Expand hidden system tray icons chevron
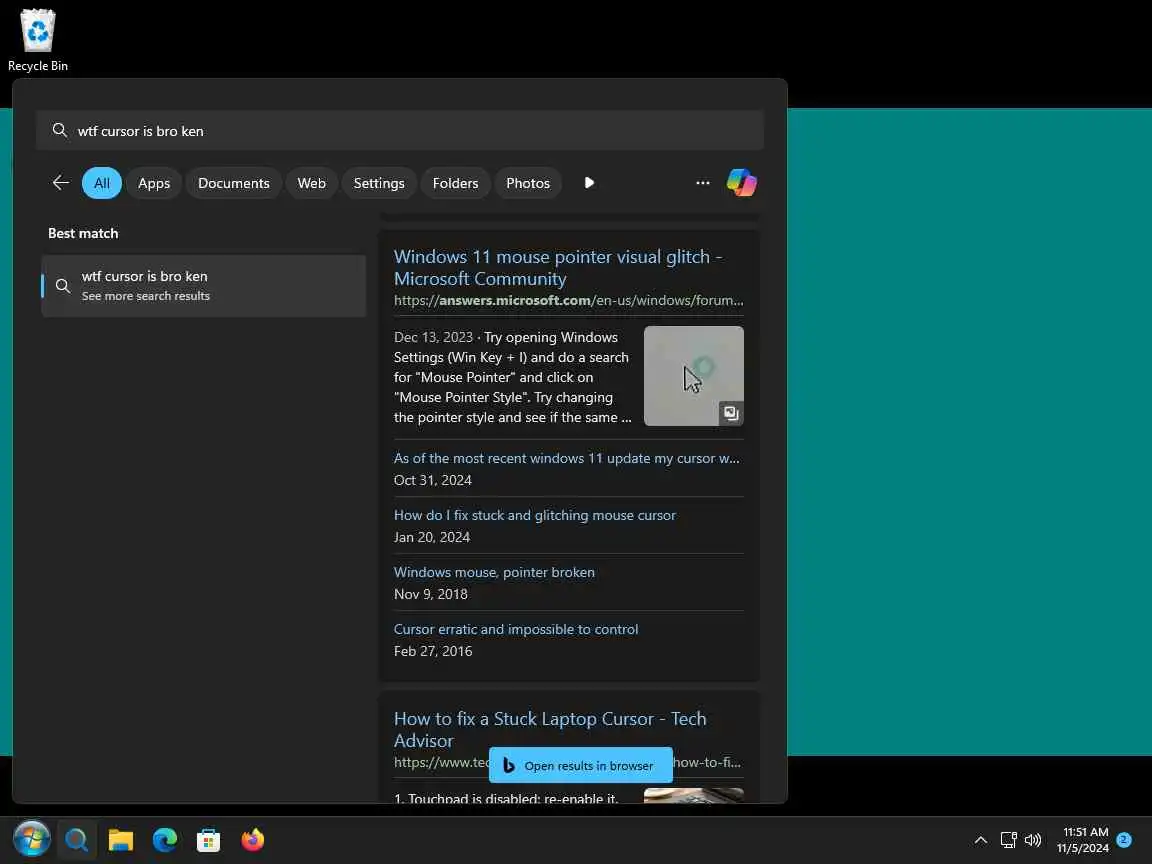1152x864 pixels. coord(981,839)
